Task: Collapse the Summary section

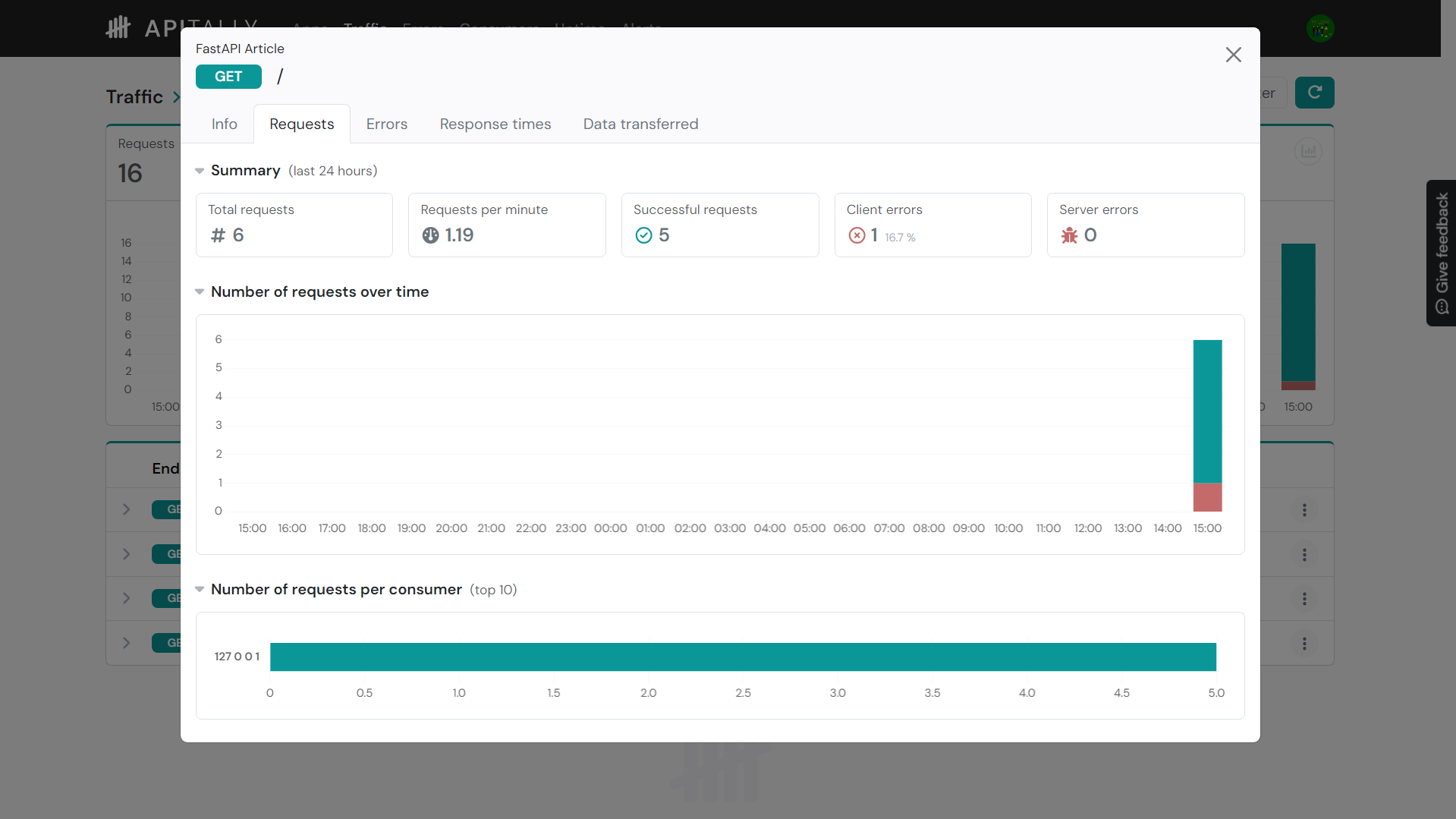Action: coord(199,171)
